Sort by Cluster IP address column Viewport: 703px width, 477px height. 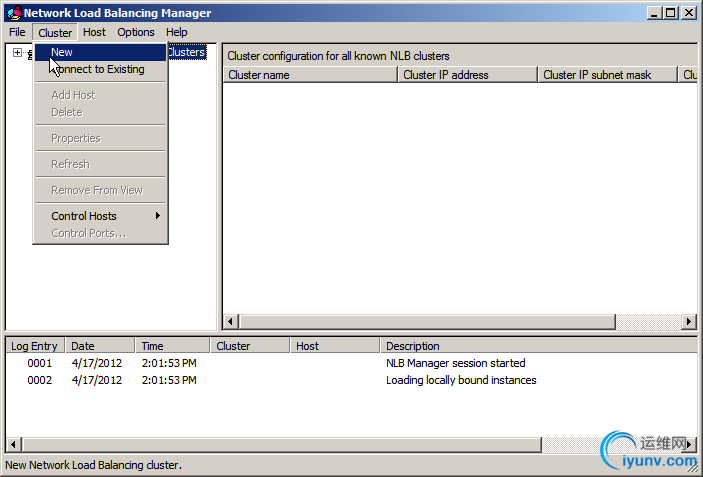pyautogui.click(x=467, y=75)
